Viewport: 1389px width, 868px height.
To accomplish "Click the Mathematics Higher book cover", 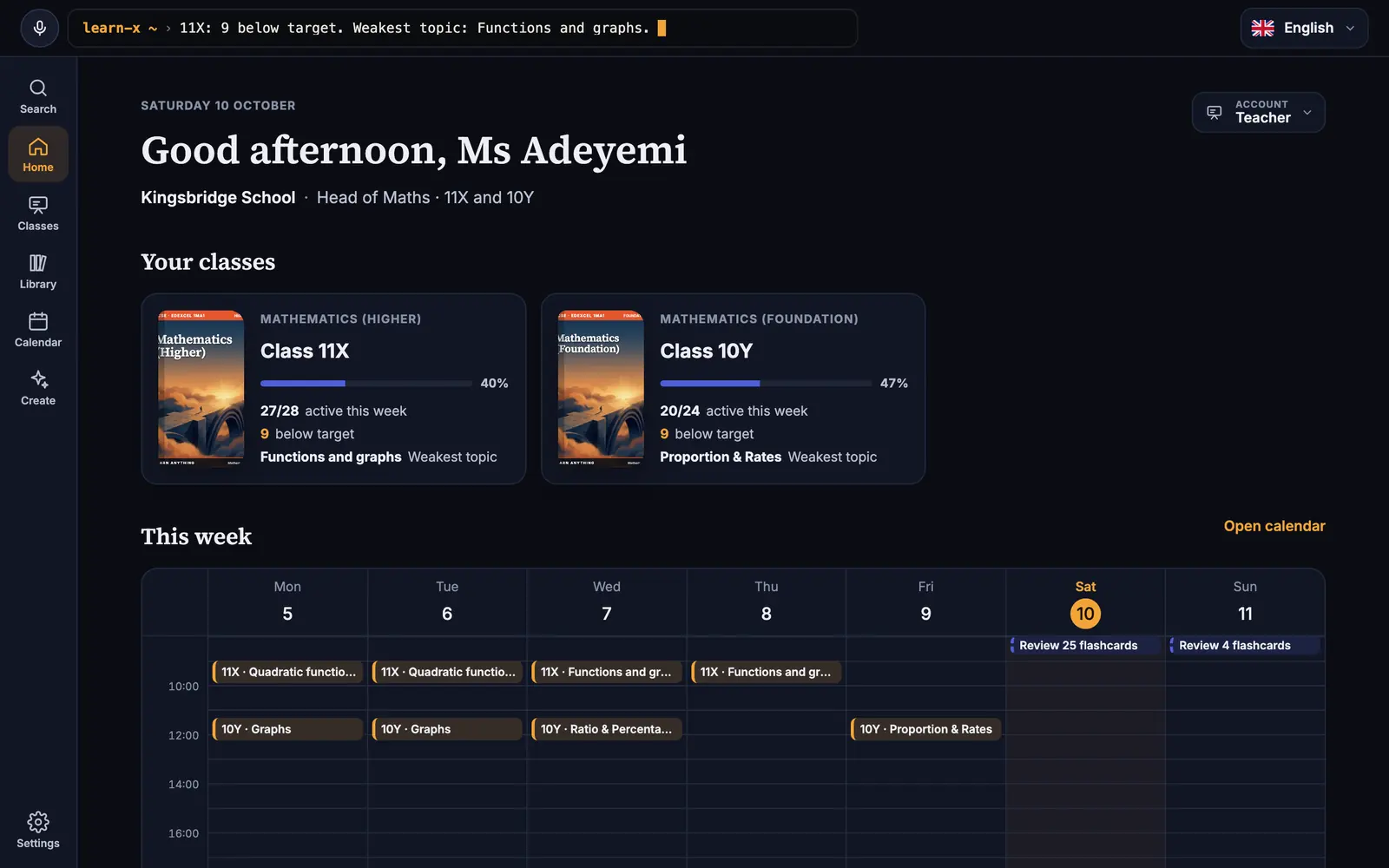I will (201, 389).
